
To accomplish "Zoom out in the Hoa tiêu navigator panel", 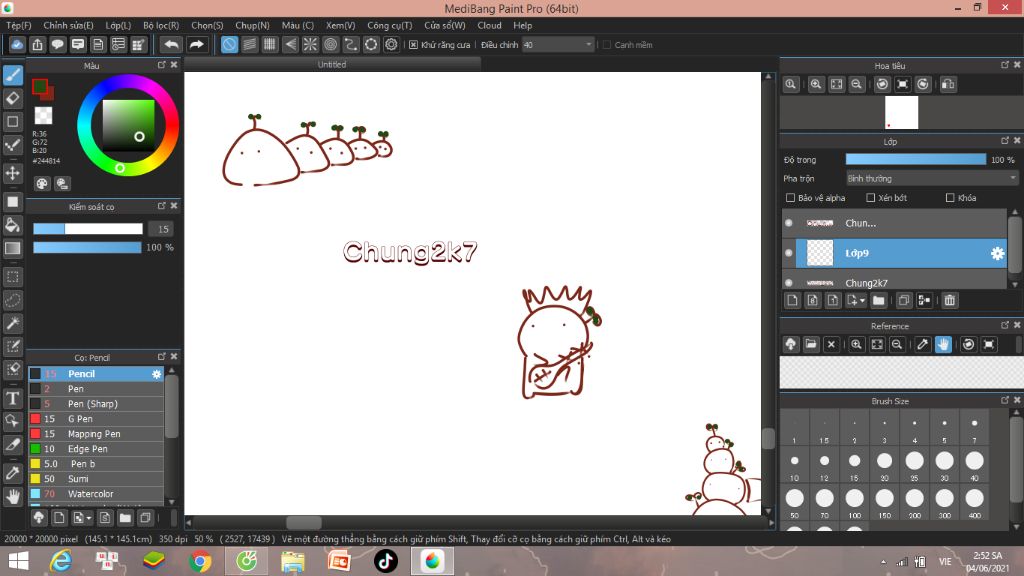I will click(856, 84).
